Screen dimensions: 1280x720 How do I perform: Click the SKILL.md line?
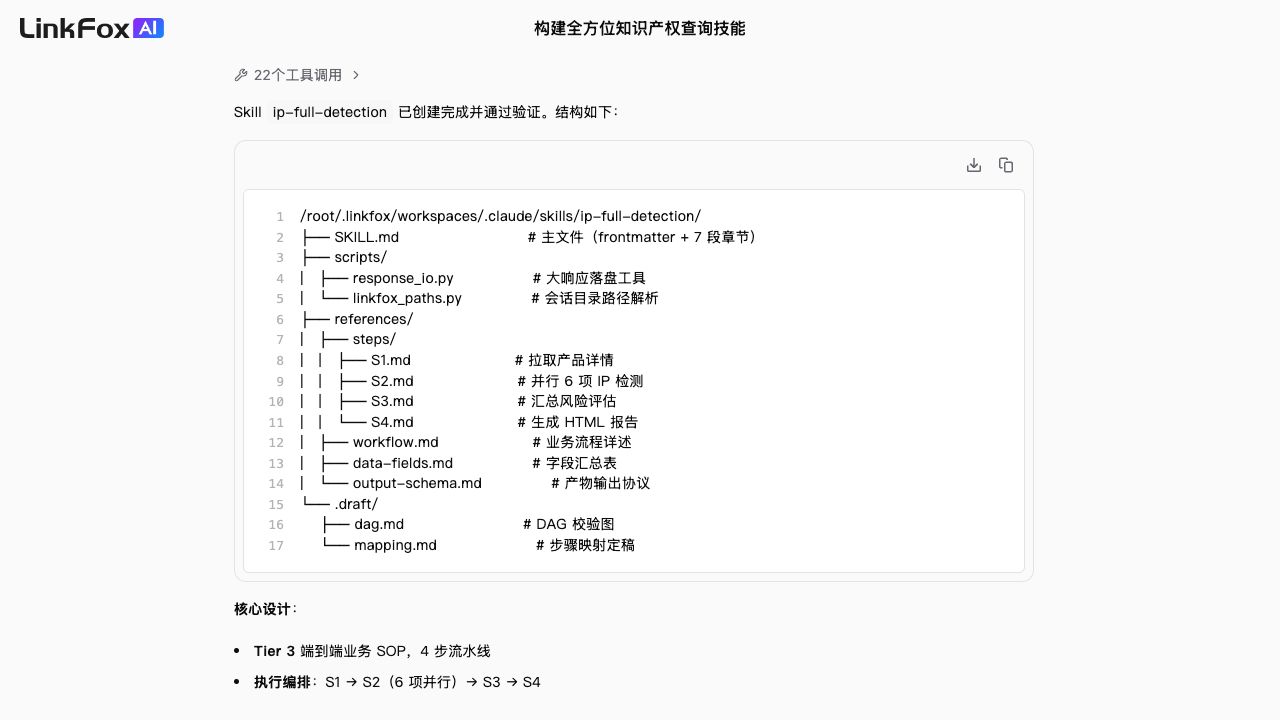tap(529, 237)
